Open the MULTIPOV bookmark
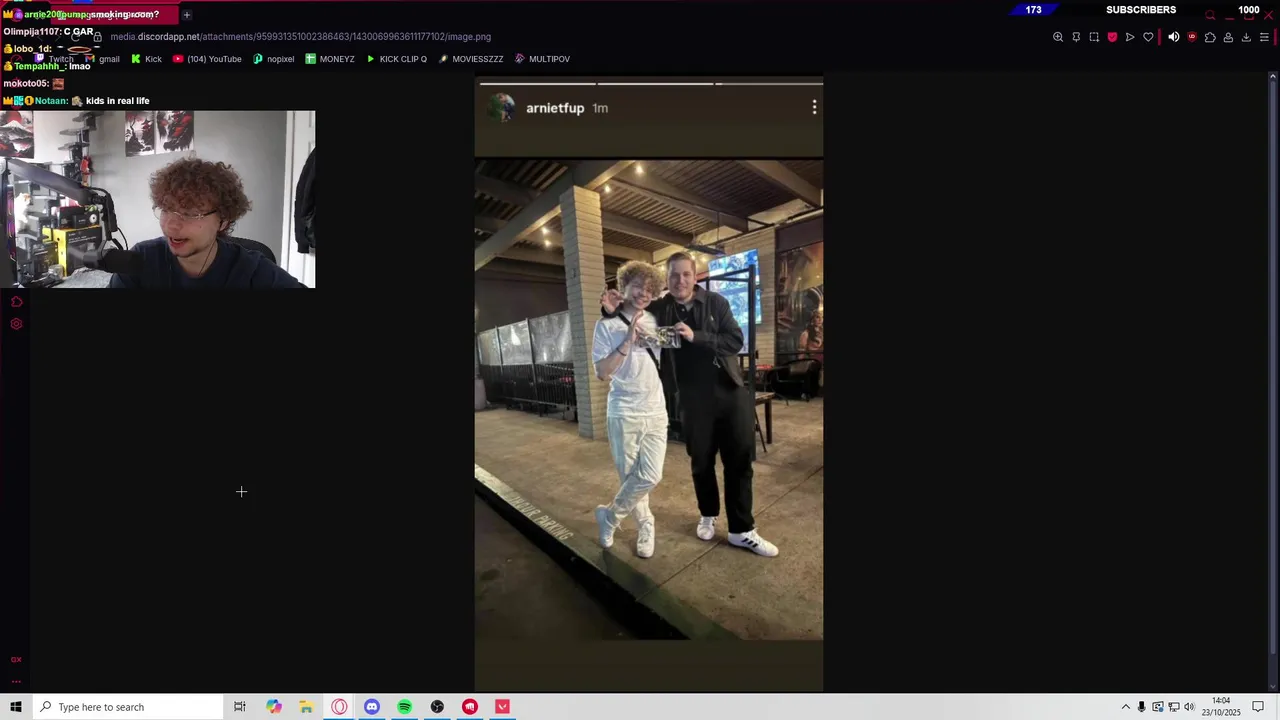Image resolution: width=1280 pixels, height=720 pixels. tap(542, 59)
